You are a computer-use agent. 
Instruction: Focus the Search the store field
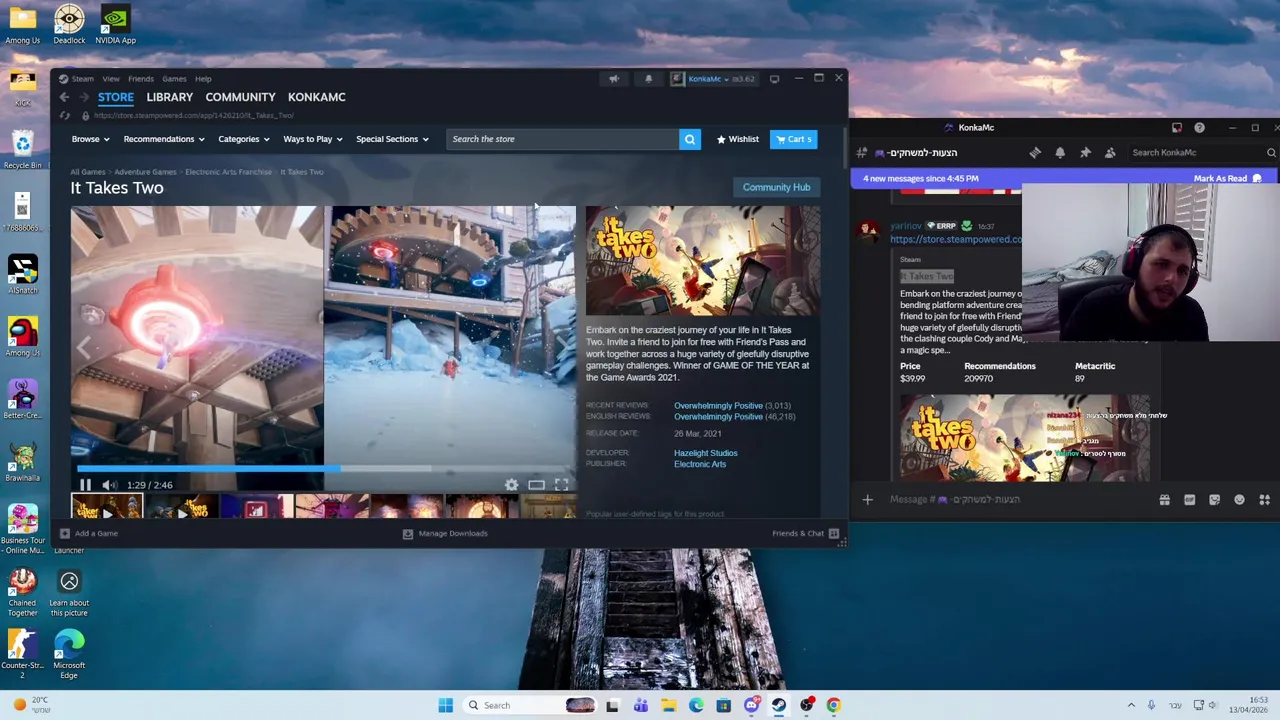coord(562,139)
